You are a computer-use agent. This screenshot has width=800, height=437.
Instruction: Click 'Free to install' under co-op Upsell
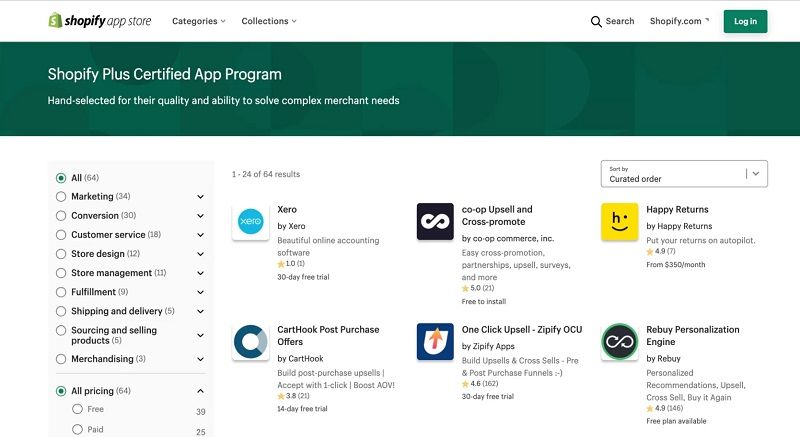tap(484, 302)
